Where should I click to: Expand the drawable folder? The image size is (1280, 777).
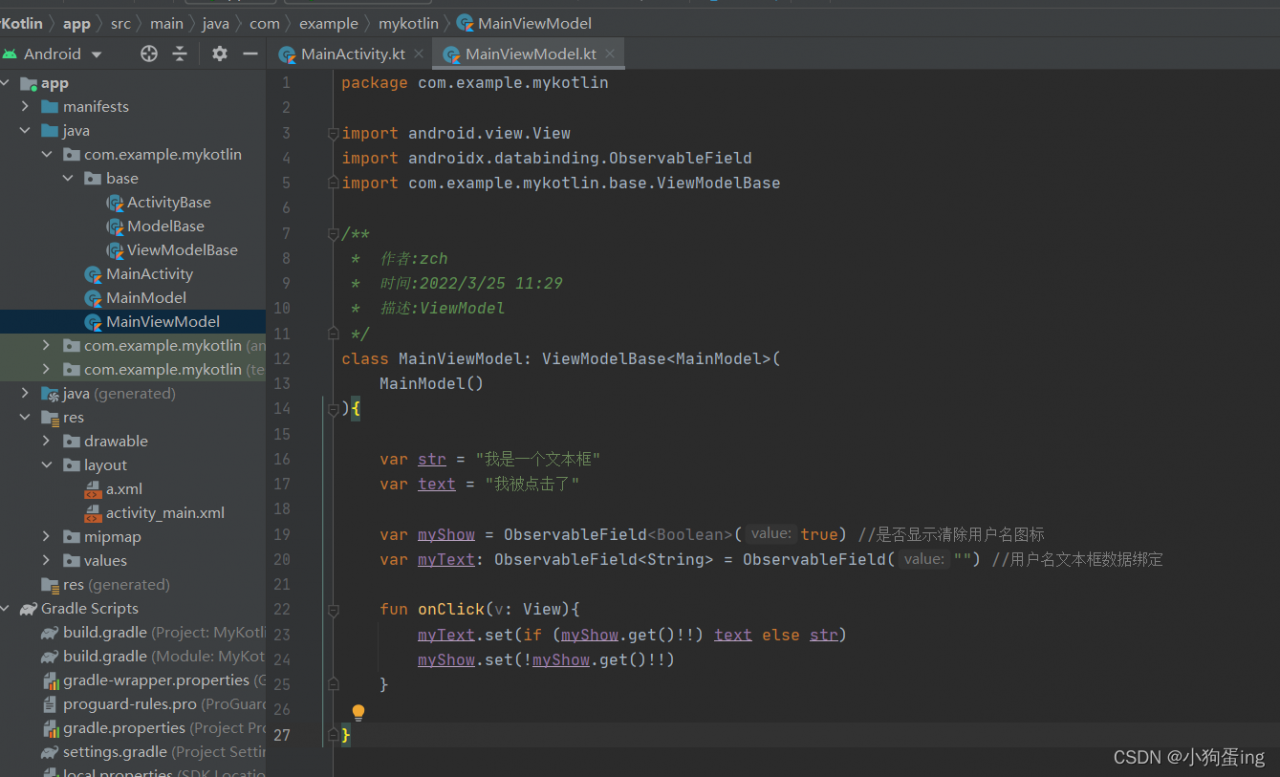coord(46,441)
